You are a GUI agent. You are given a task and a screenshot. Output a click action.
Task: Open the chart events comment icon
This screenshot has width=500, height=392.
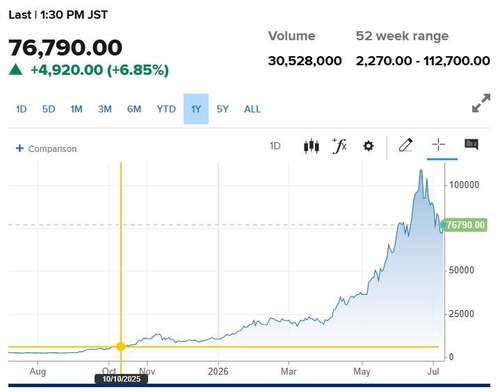pyautogui.click(x=471, y=144)
